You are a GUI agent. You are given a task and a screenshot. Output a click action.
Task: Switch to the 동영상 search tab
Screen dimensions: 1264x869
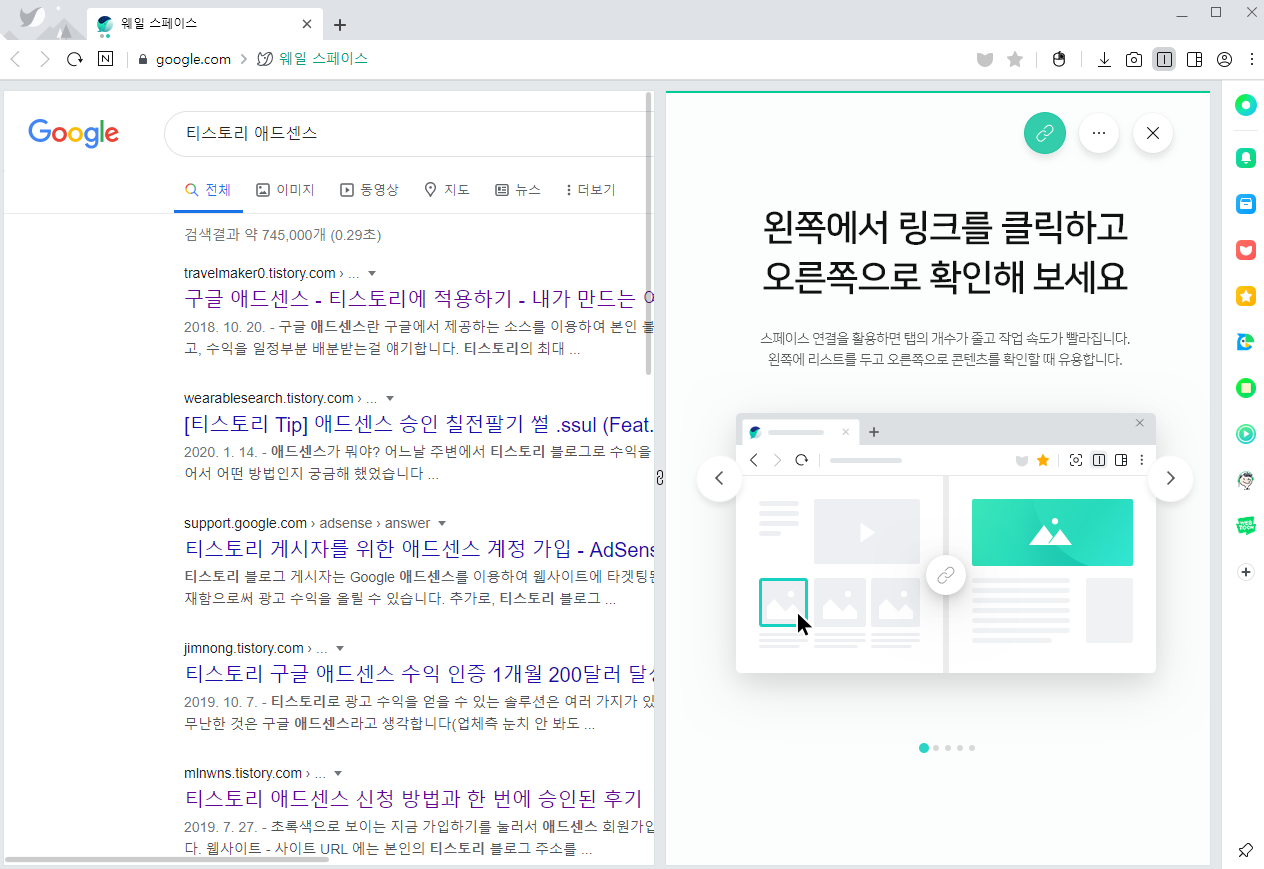(369, 190)
